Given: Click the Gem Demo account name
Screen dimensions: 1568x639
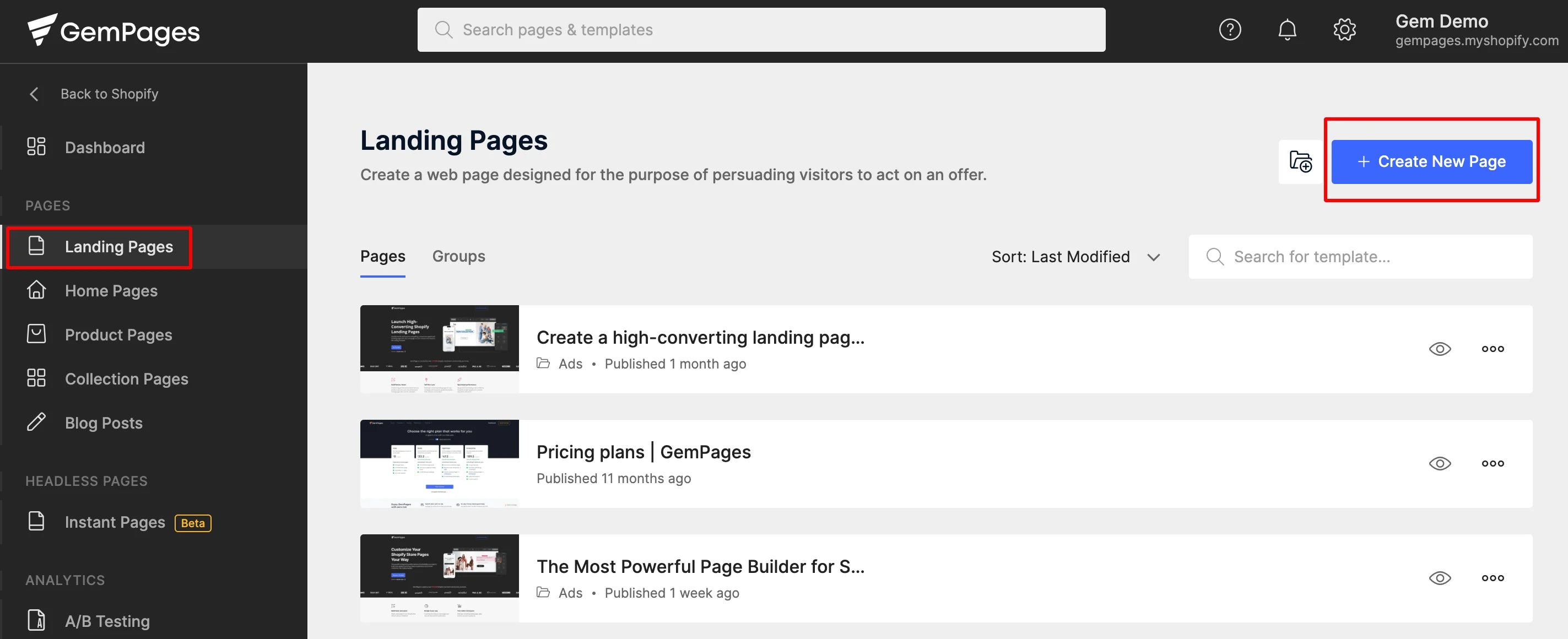Looking at the screenshot, I should 1441,21.
